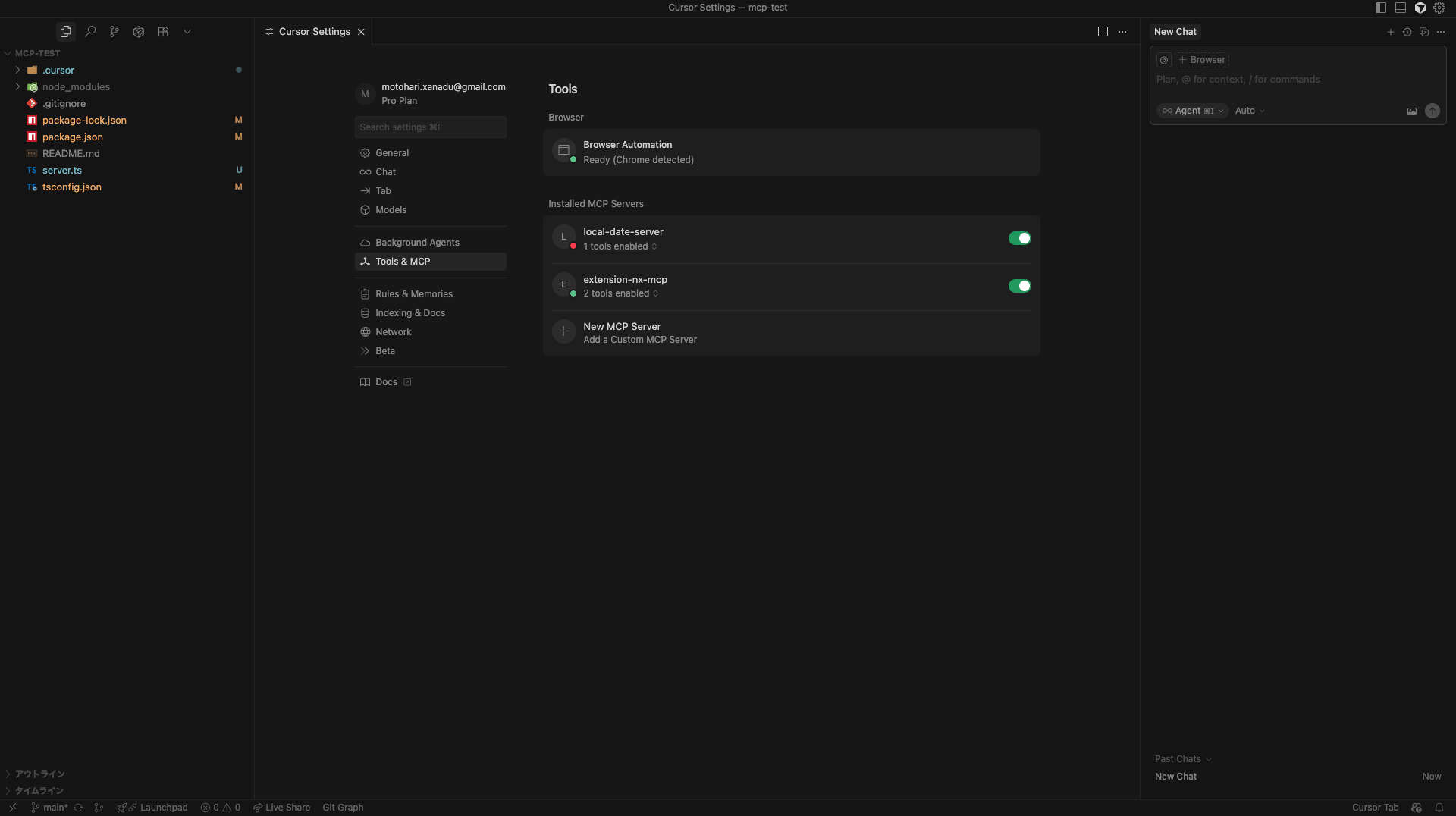Start a new chat with the plus icon
This screenshot has width=1456, height=816.
[x=1390, y=32]
